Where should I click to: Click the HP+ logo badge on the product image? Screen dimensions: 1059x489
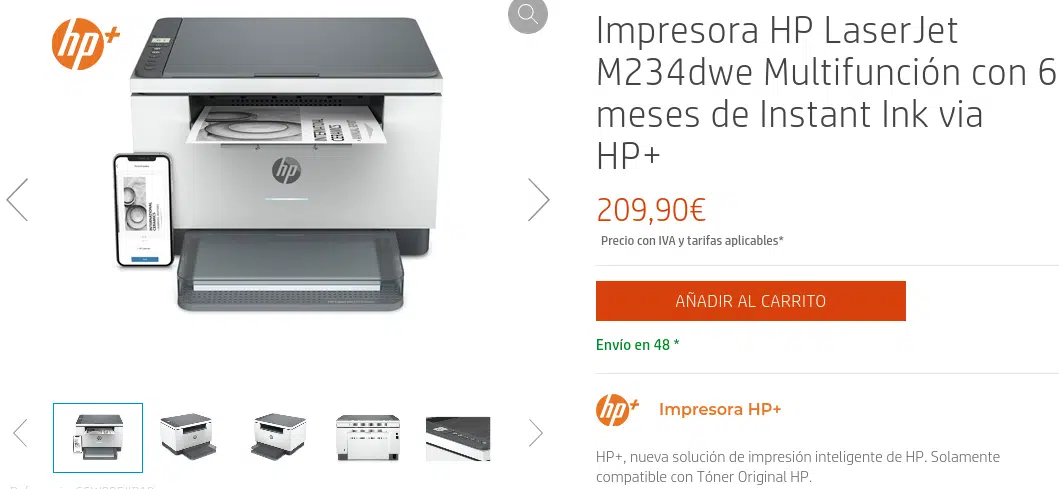84,44
